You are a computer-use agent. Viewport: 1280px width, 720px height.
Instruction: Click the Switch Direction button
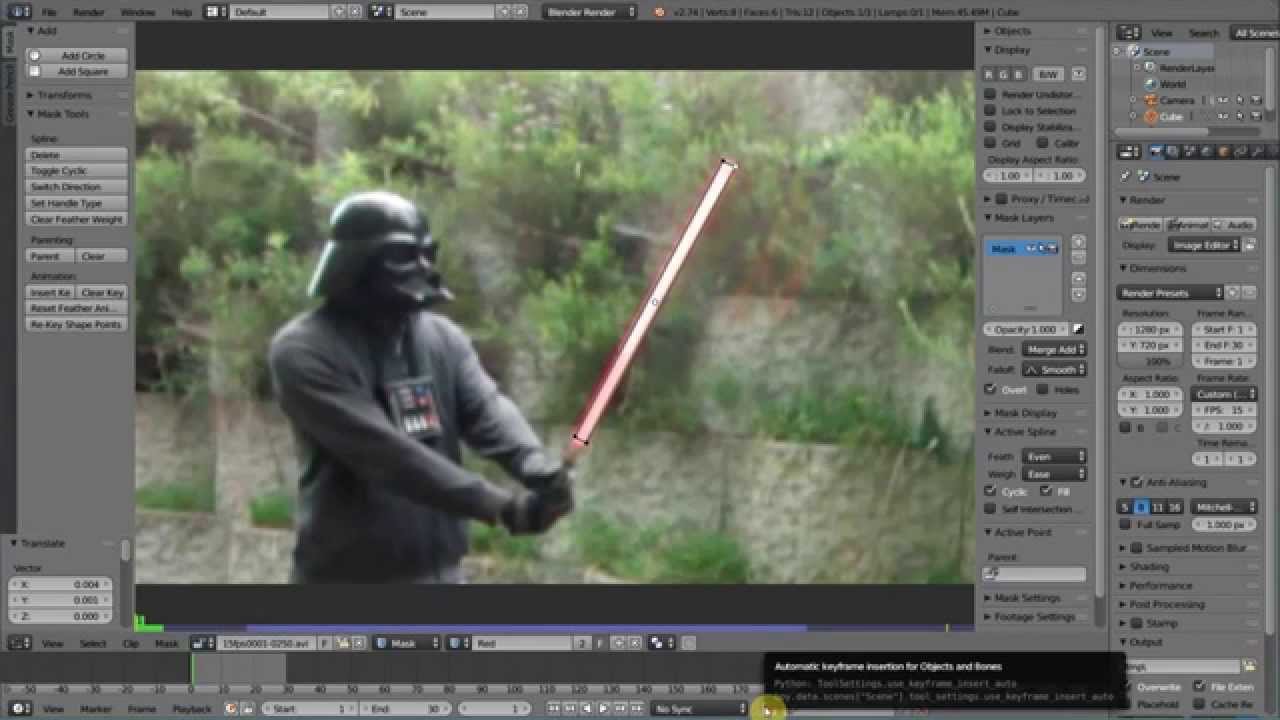tap(77, 187)
